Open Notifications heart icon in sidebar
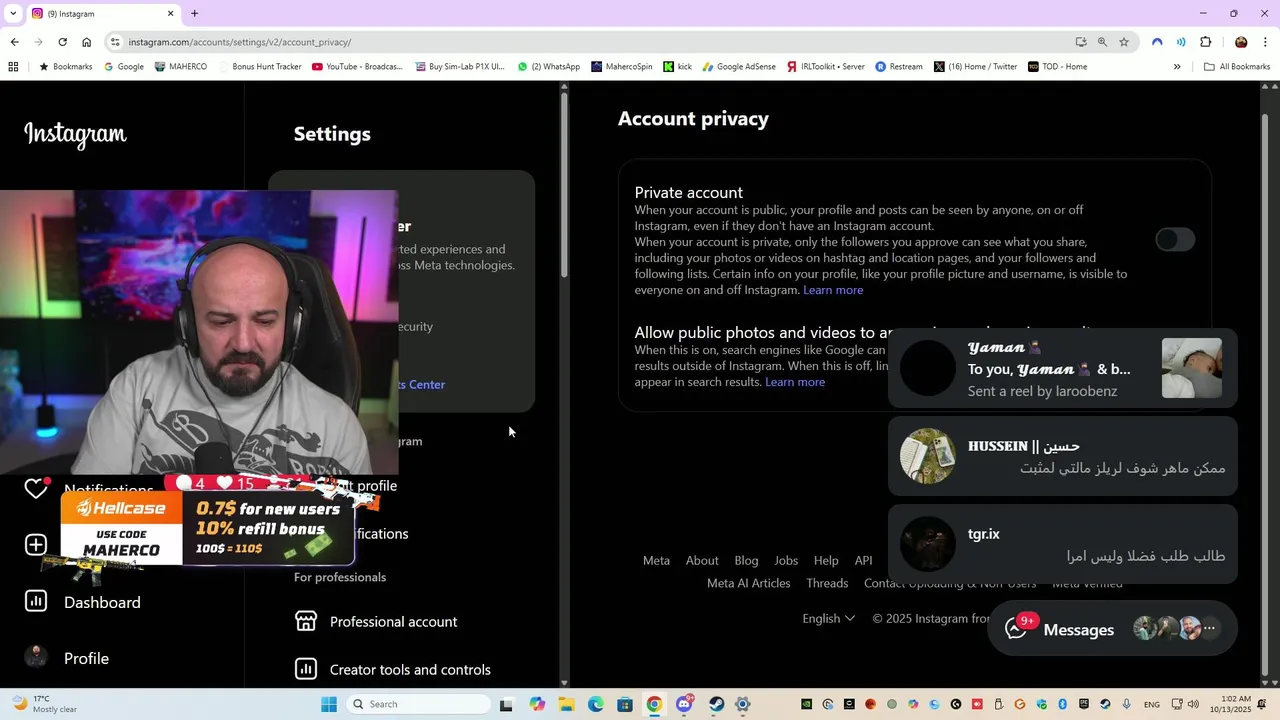The width and height of the screenshot is (1280, 720). tap(36, 488)
